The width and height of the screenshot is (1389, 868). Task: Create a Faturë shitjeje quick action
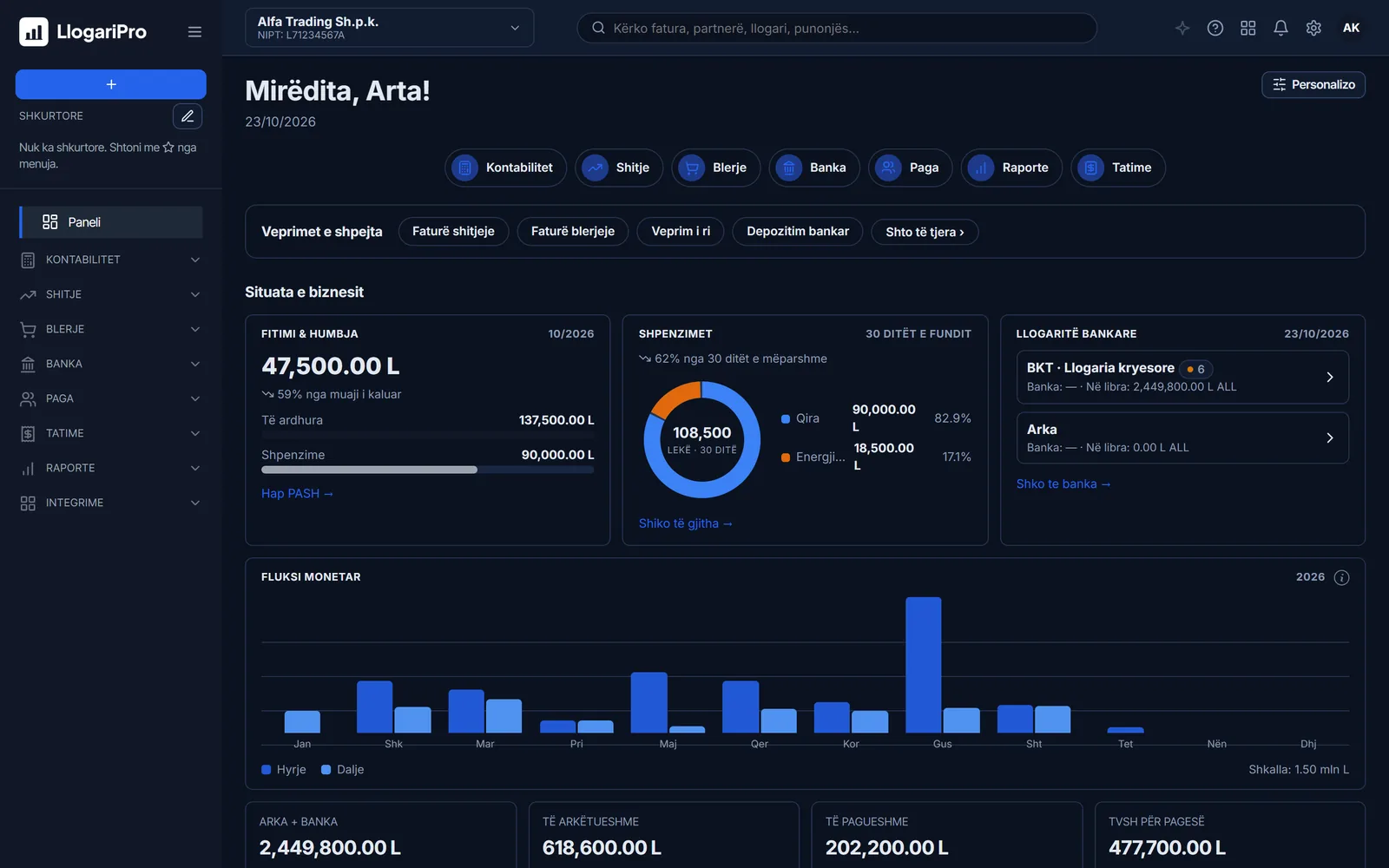pos(453,232)
